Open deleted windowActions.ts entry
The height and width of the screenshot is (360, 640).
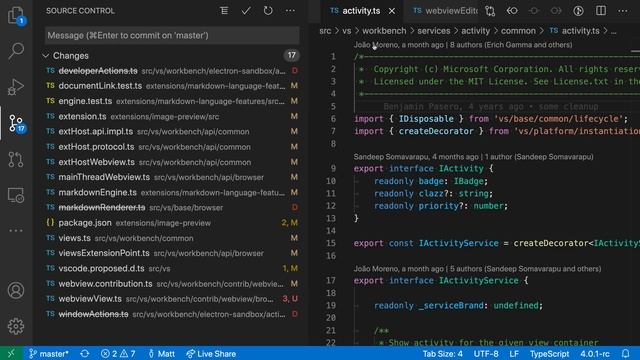coord(171,314)
